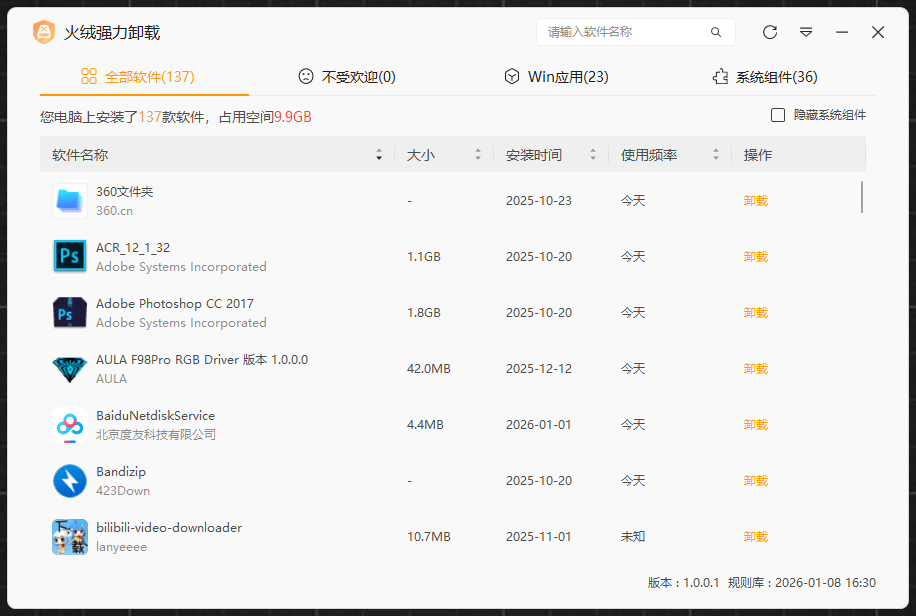
Task: Open the 软件名称 sort dropdown arrows
Action: [x=378, y=154]
